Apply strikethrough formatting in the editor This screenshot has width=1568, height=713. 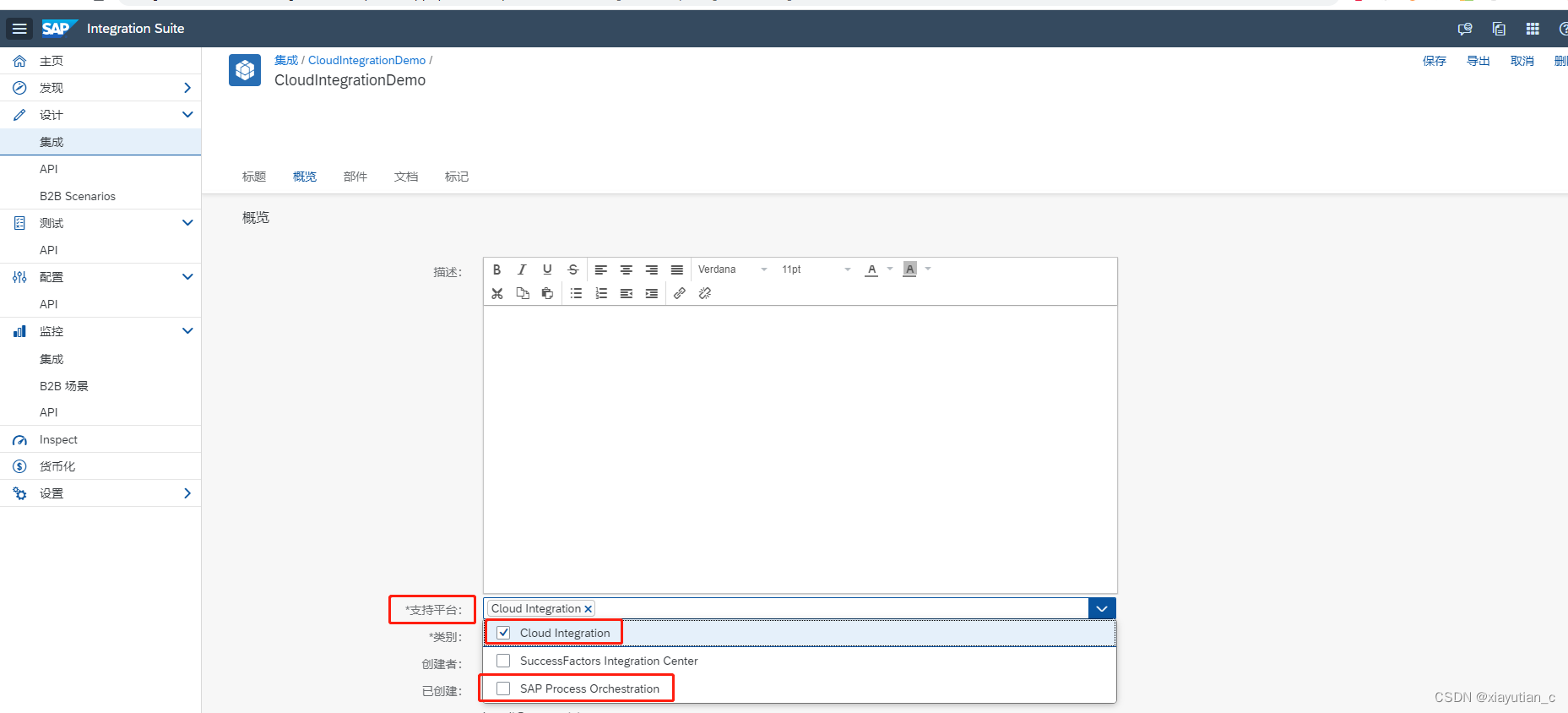point(573,269)
